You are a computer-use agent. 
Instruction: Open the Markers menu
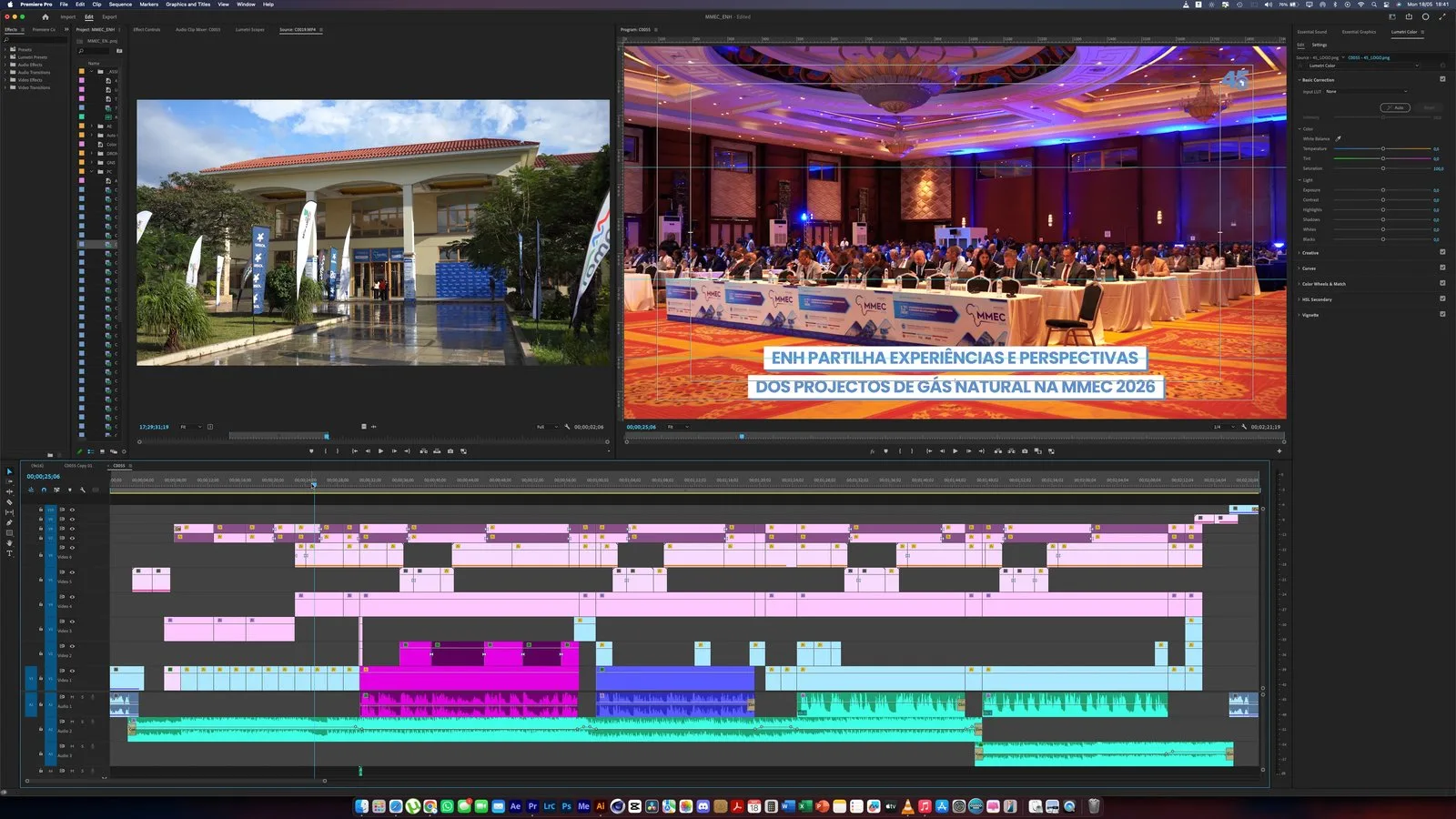[x=148, y=4]
